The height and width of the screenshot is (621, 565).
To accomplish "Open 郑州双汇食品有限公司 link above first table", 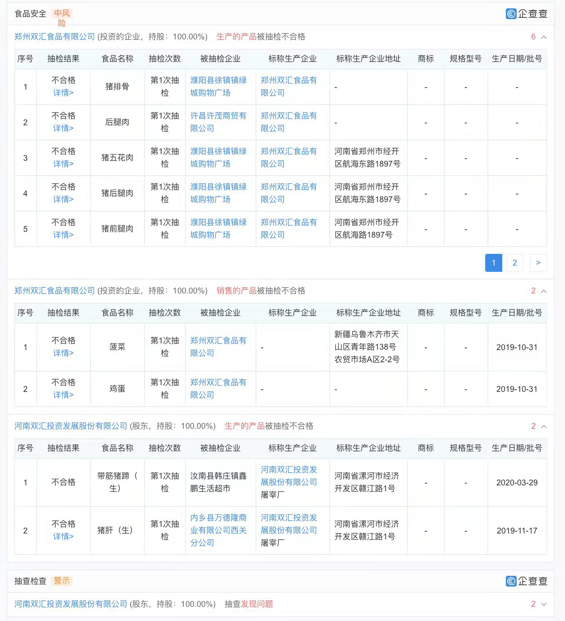I will [x=55, y=37].
